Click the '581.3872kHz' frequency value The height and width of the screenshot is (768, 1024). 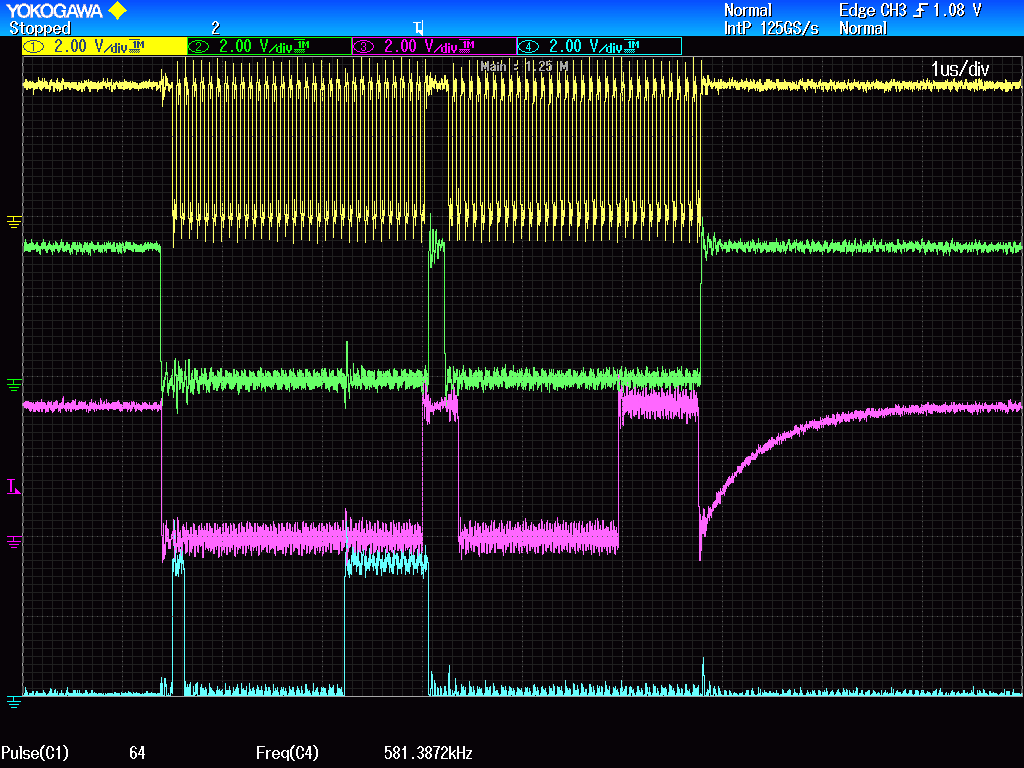pos(428,753)
